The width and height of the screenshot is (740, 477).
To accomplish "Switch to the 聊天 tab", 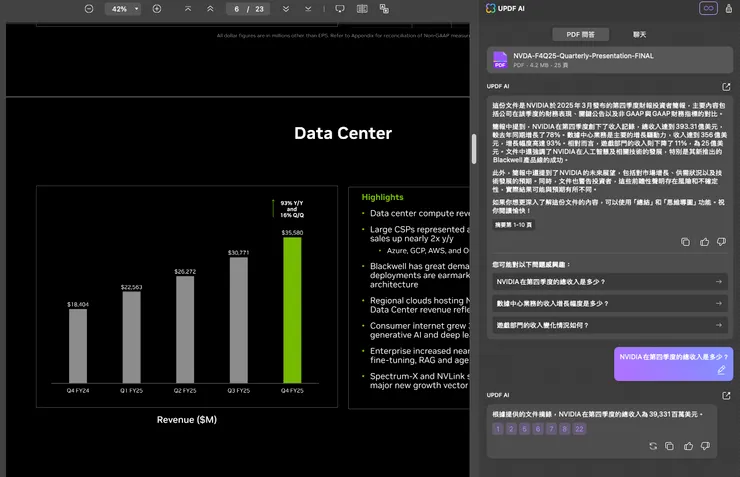I will click(x=639, y=34).
